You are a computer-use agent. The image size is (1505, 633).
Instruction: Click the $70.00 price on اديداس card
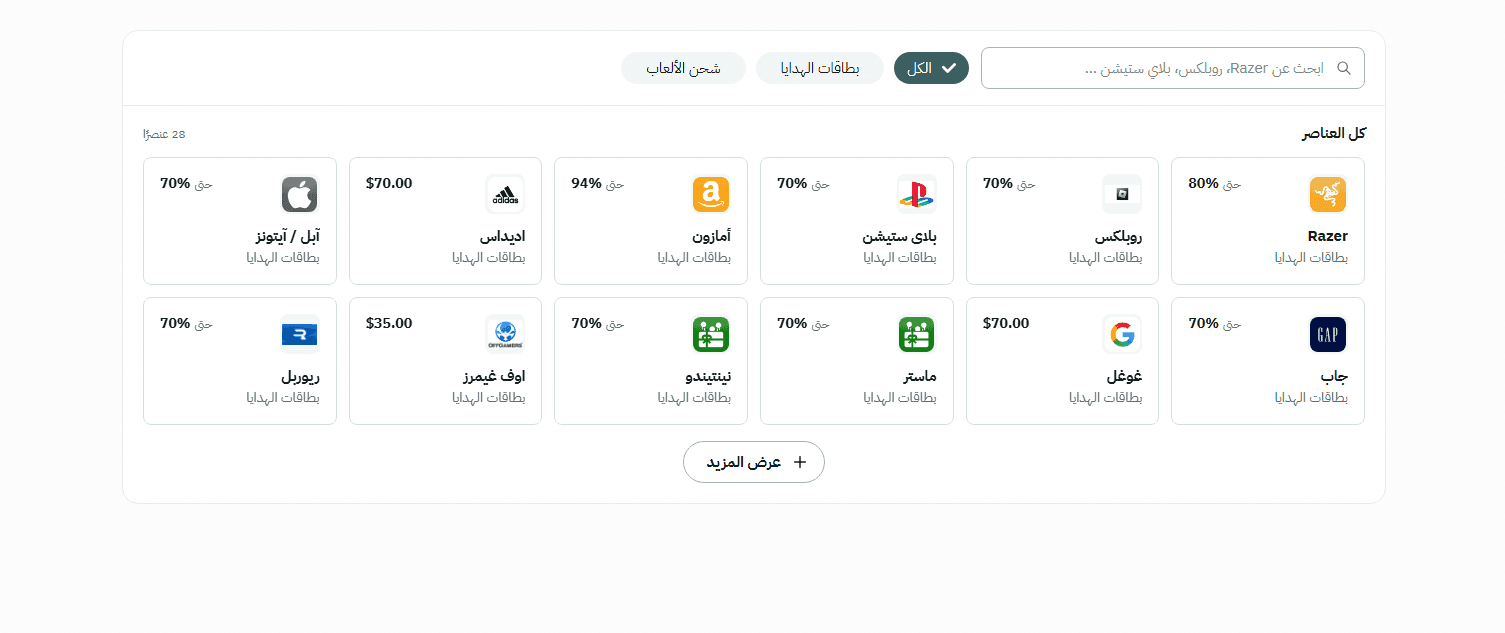(x=389, y=184)
